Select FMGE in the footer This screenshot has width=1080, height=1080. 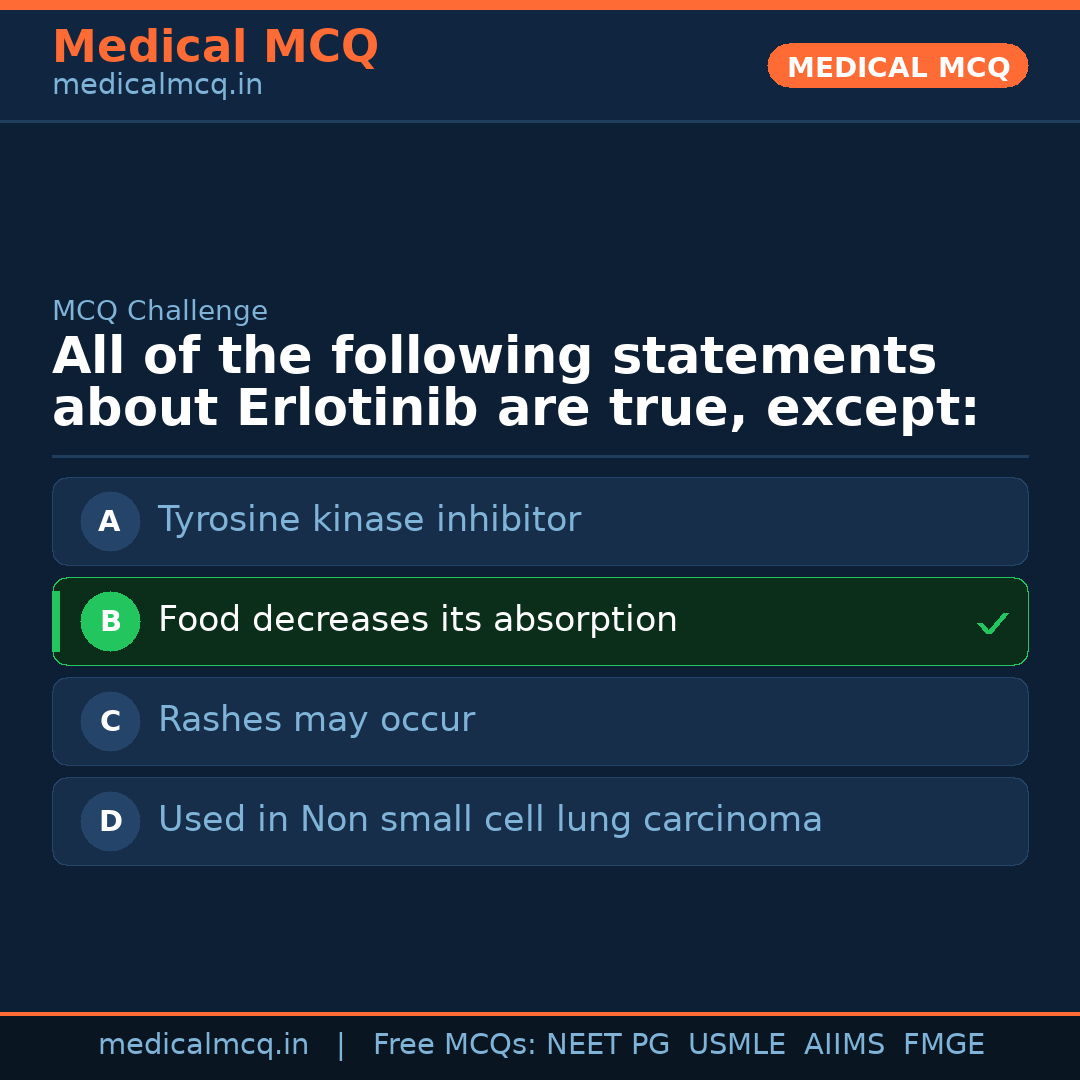click(943, 1045)
